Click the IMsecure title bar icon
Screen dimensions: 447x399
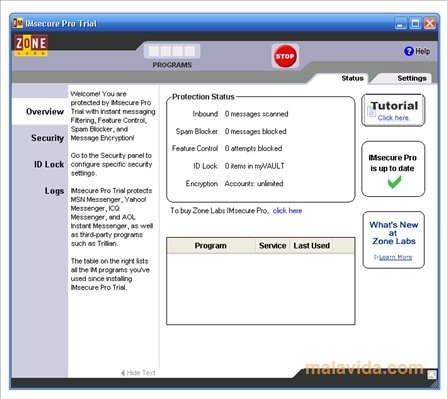(x=18, y=23)
